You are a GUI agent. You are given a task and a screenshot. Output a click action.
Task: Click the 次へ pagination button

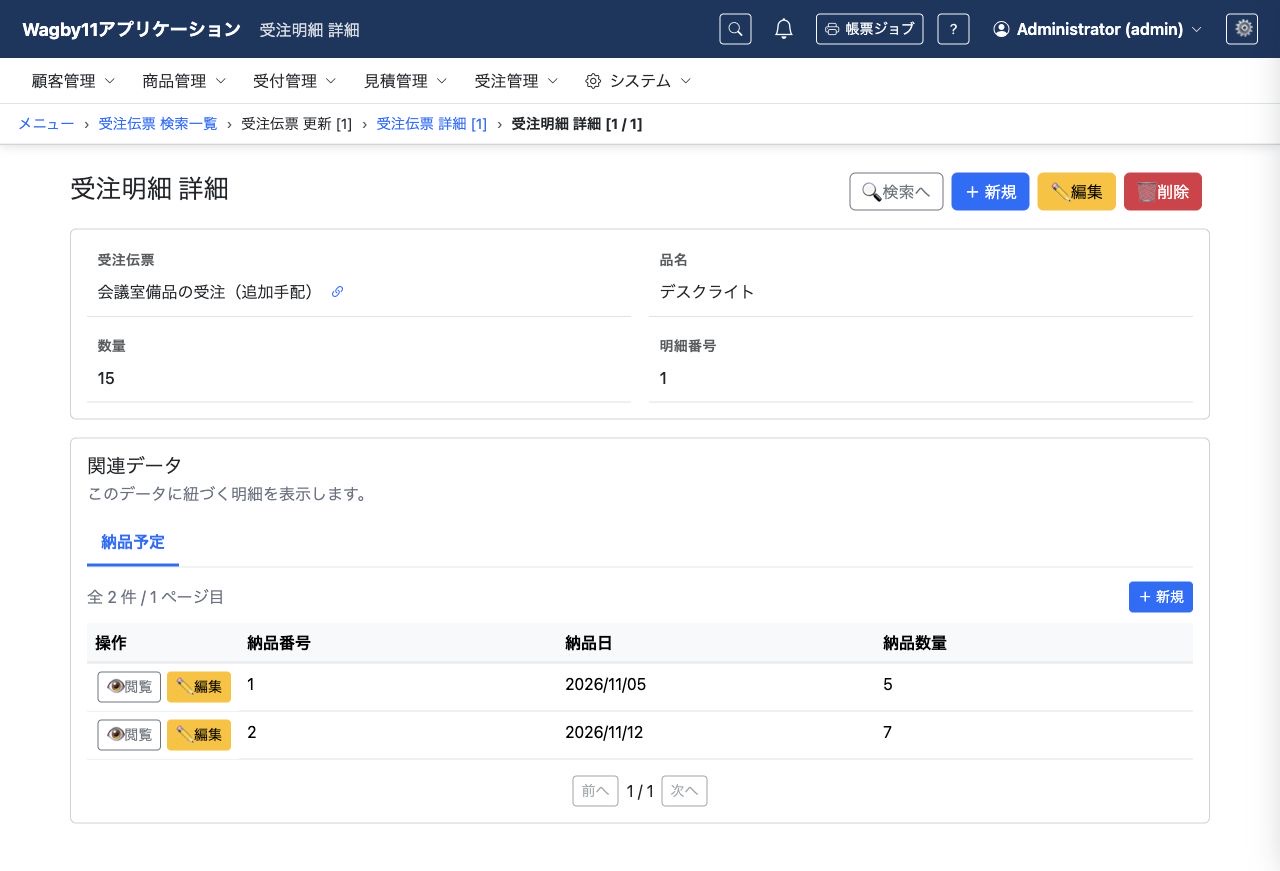tap(684, 791)
